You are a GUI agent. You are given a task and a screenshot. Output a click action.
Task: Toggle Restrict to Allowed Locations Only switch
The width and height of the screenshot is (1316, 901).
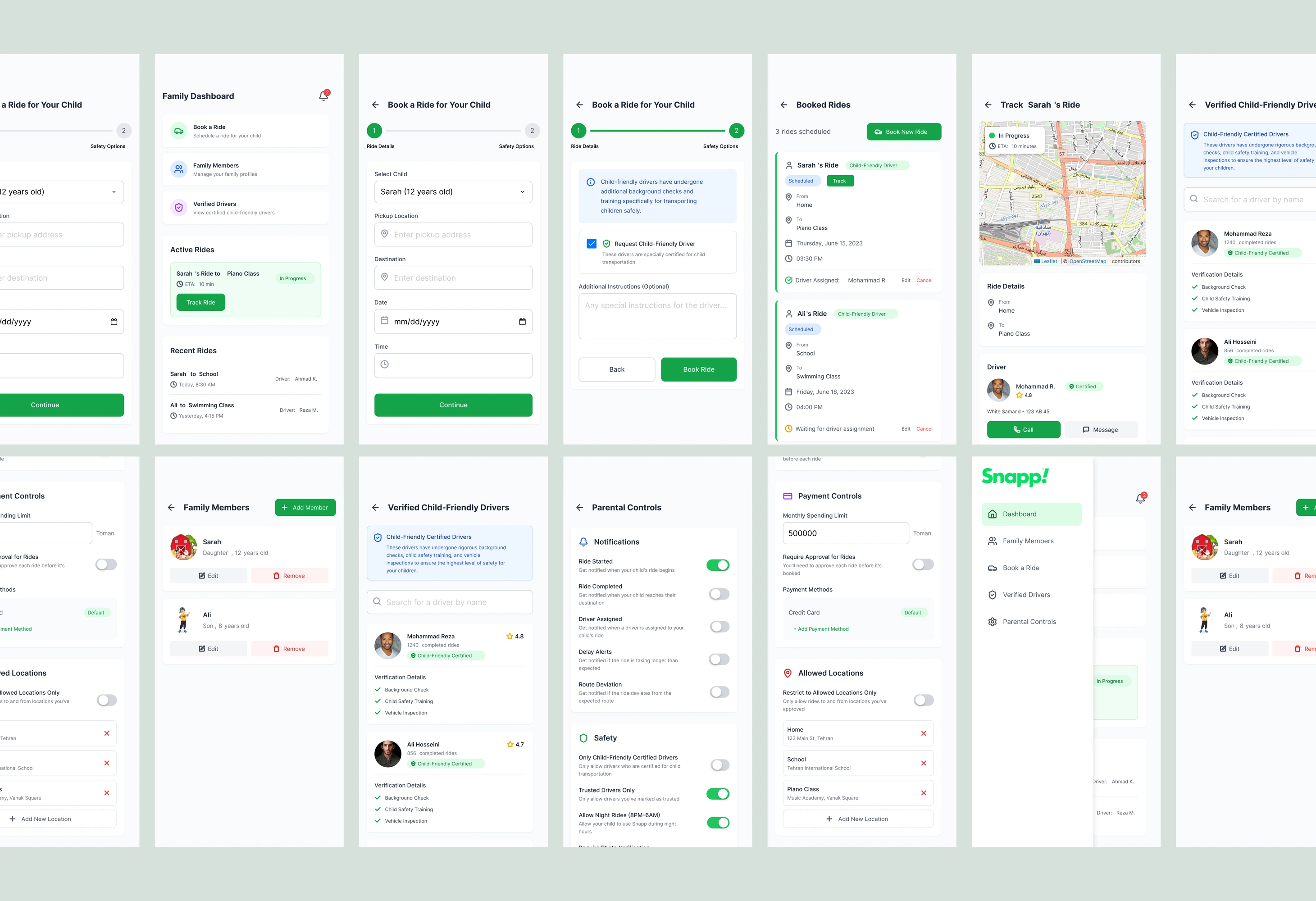coord(923,700)
